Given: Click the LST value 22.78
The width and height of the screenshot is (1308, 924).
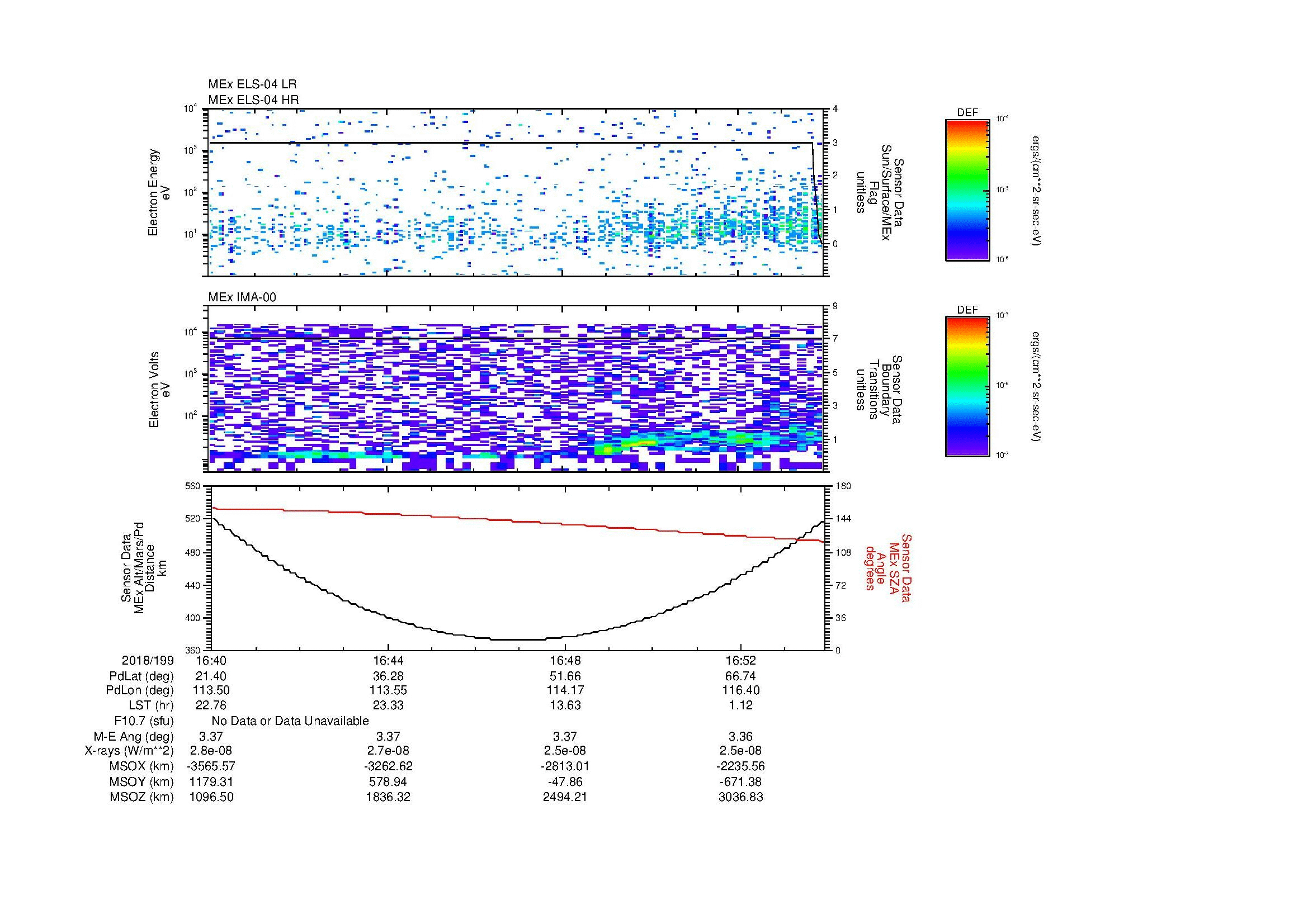Looking at the screenshot, I should coord(211,705).
